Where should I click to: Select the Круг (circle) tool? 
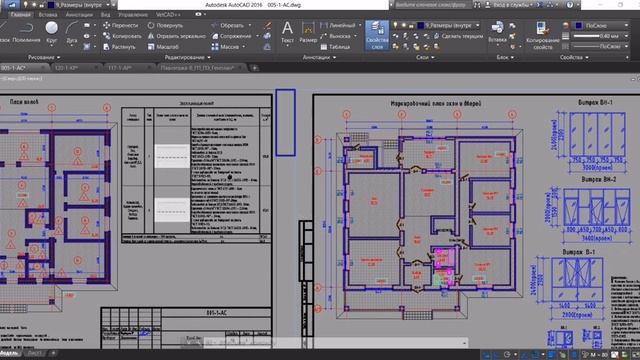pyautogui.click(x=51, y=32)
